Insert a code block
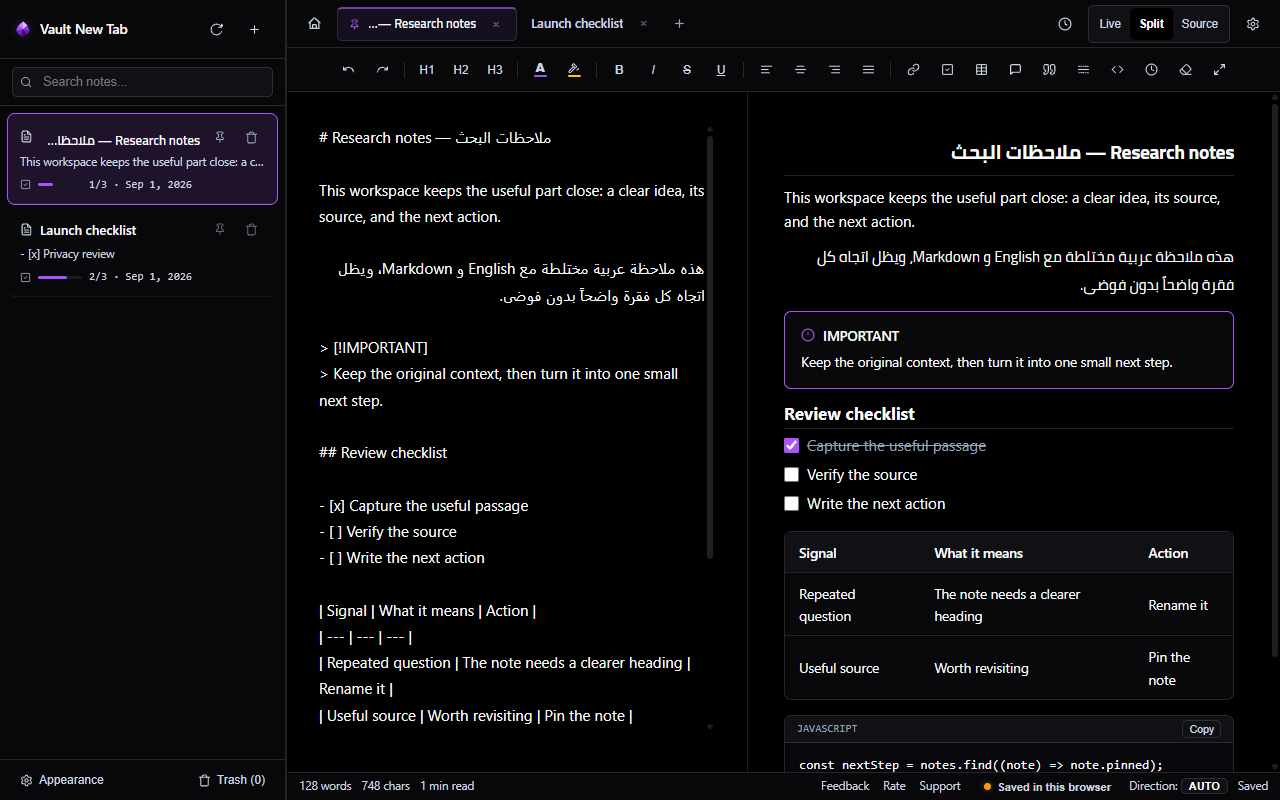Viewport: 1280px width, 800px height. tap(1117, 70)
